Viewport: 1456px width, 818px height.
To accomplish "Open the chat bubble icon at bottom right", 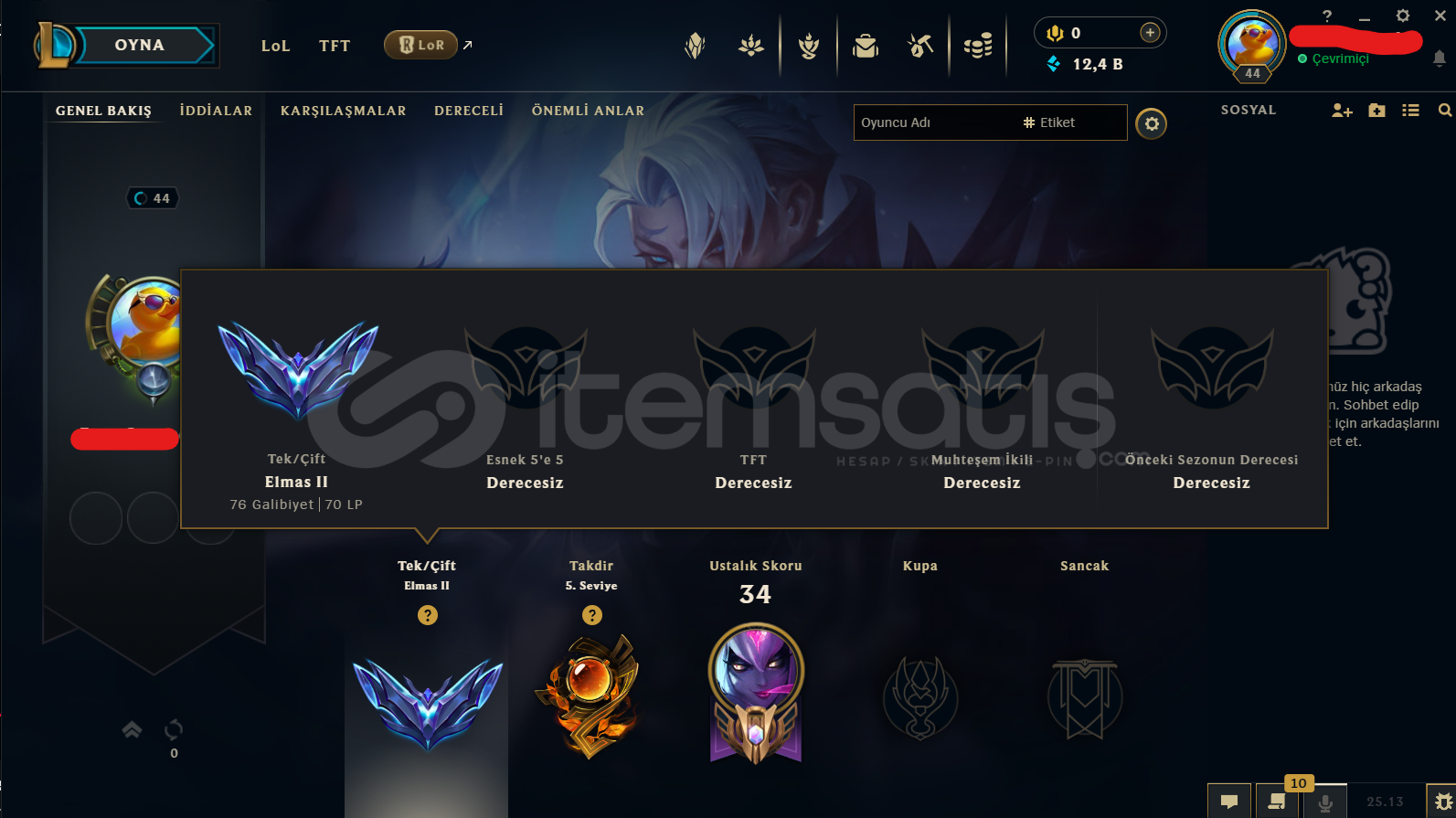I will pyautogui.click(x=1229, y=802).
